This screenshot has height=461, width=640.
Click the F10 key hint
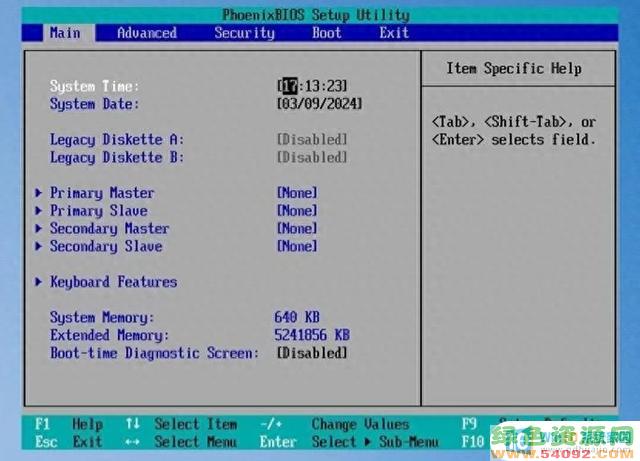[x=473, y=442]
